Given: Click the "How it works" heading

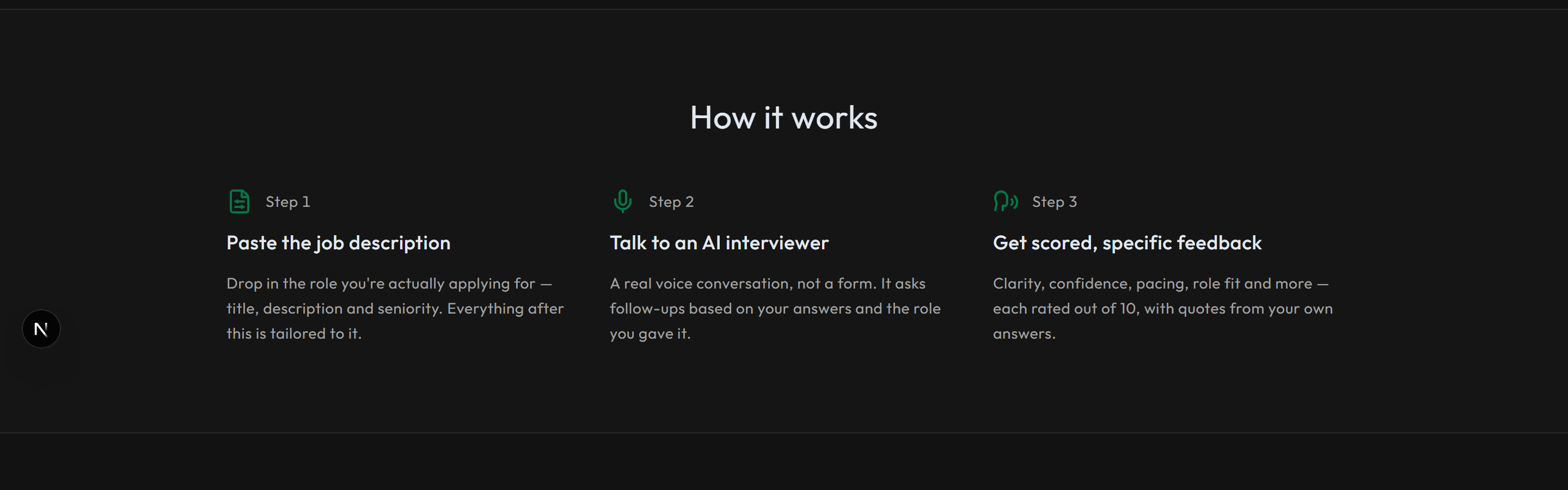Looking at the screenshot, I should [x=783, y=118].
